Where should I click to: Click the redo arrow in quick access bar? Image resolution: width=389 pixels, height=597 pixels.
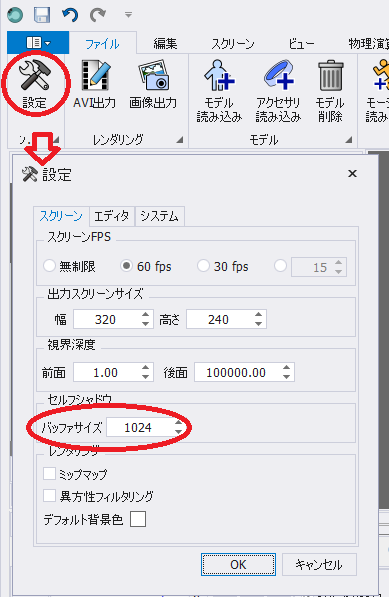pos(98,15)
